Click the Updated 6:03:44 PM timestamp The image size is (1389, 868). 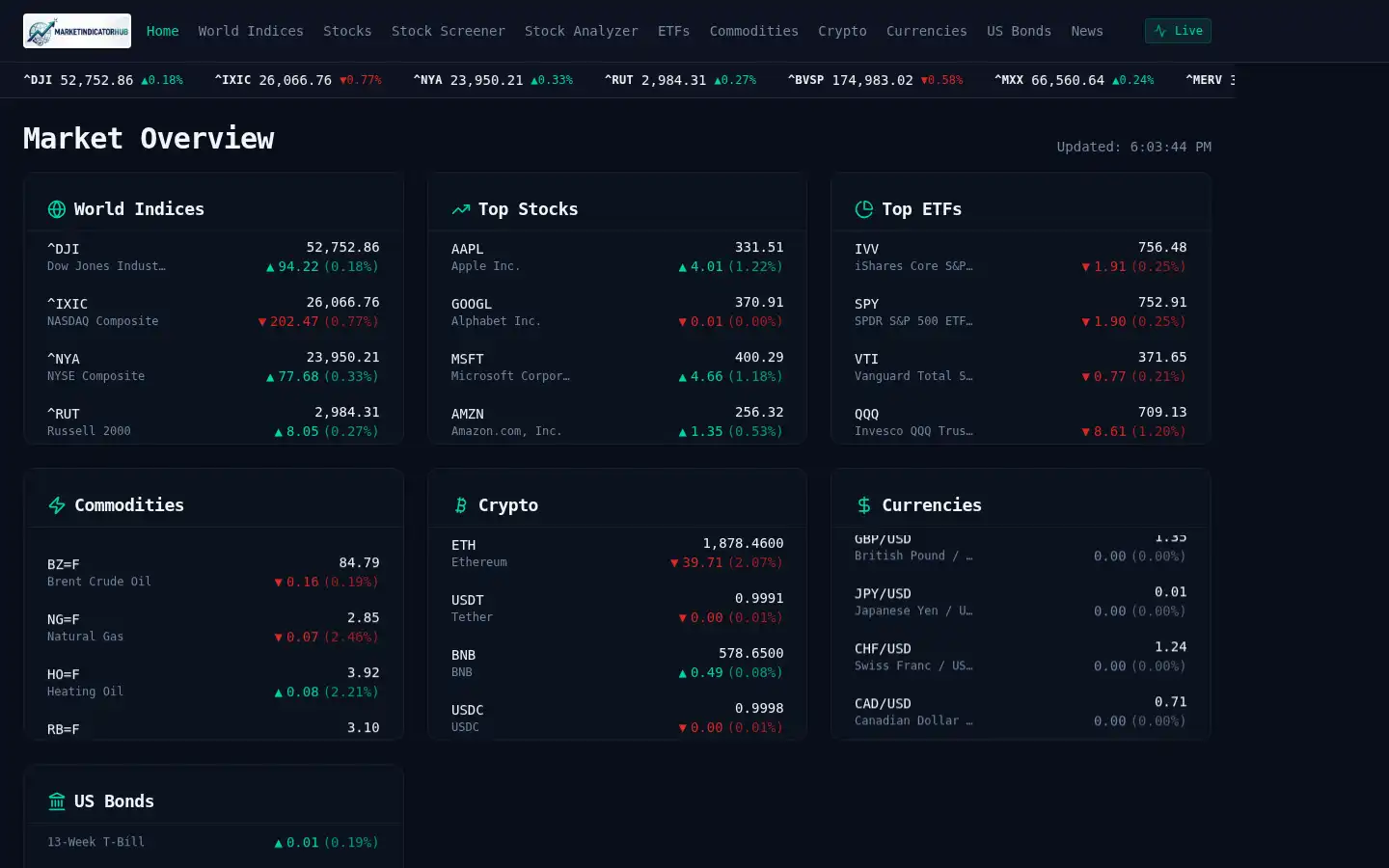(1133, 147)
